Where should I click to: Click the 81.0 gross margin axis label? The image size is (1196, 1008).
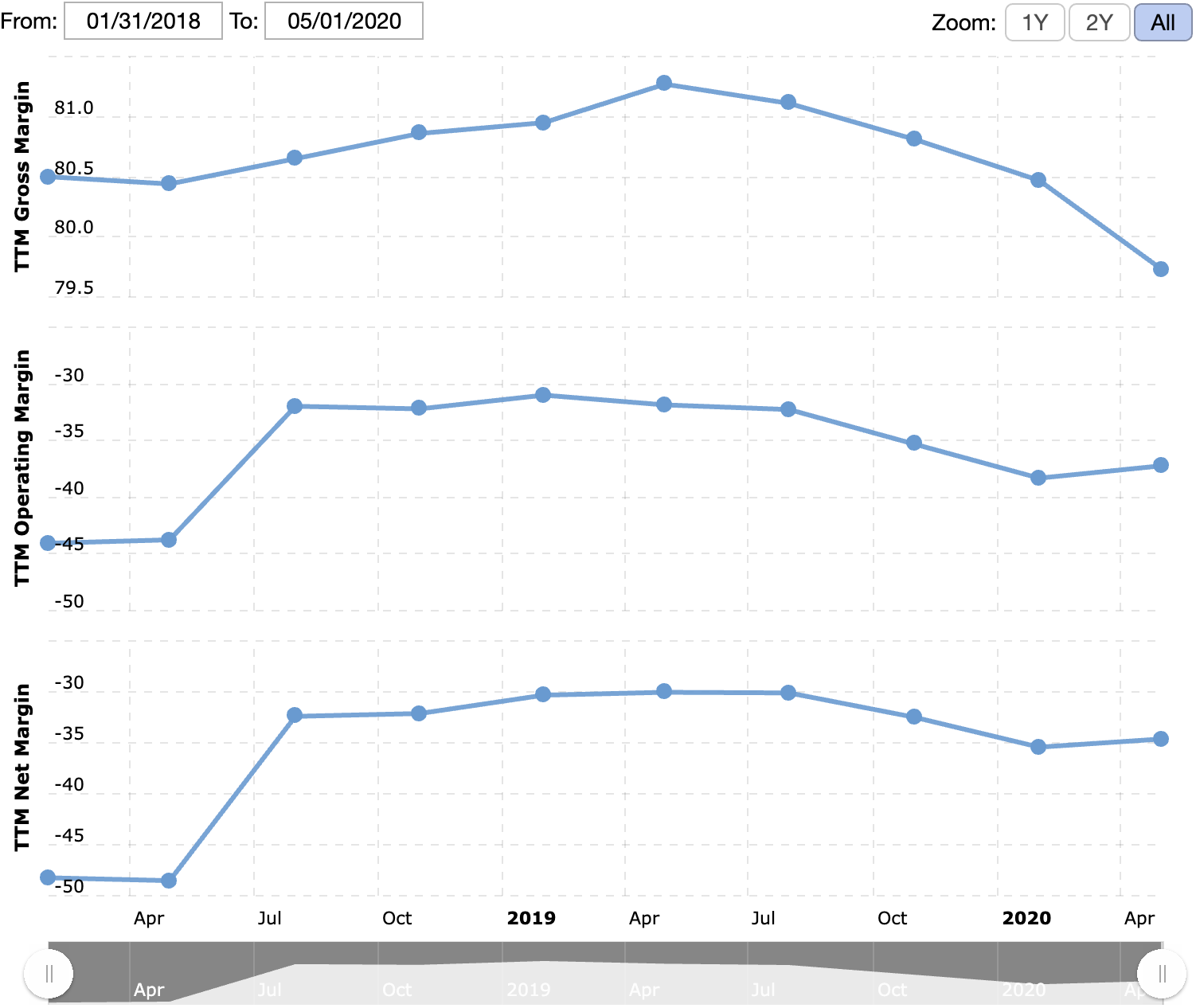(x=74, y=107)
